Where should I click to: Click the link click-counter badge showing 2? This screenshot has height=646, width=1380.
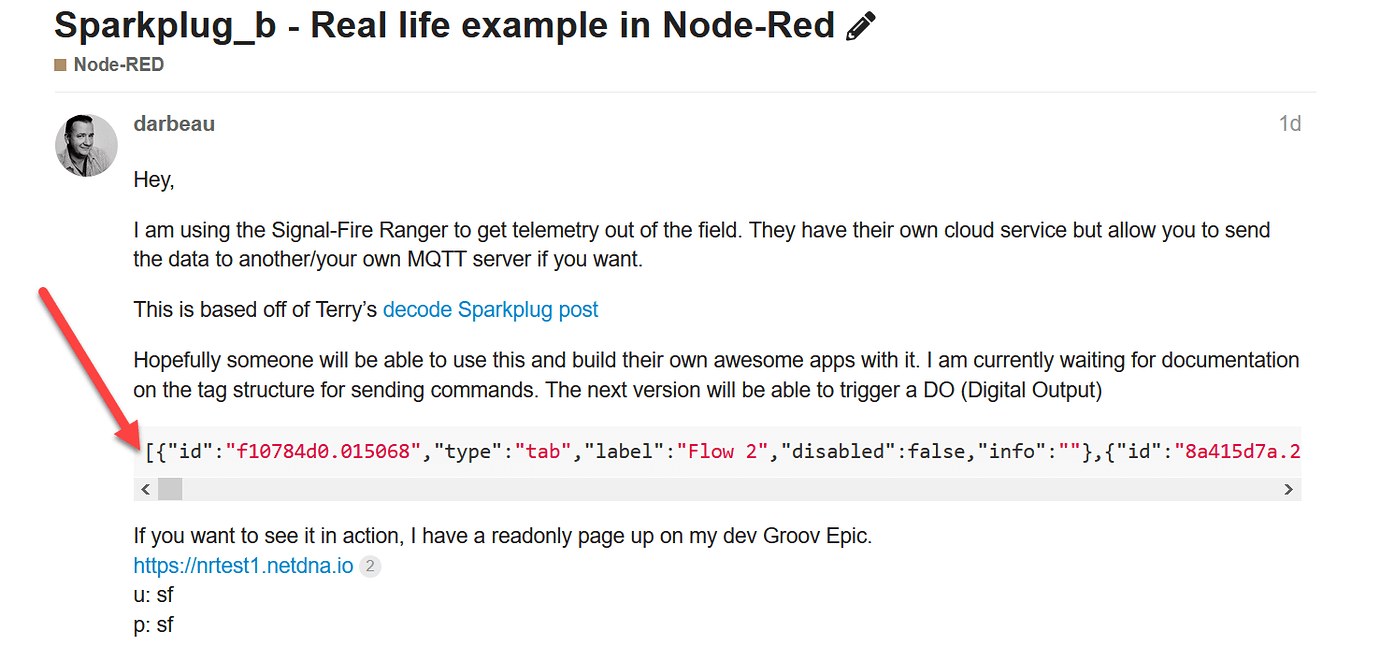[x=369, y=566]
